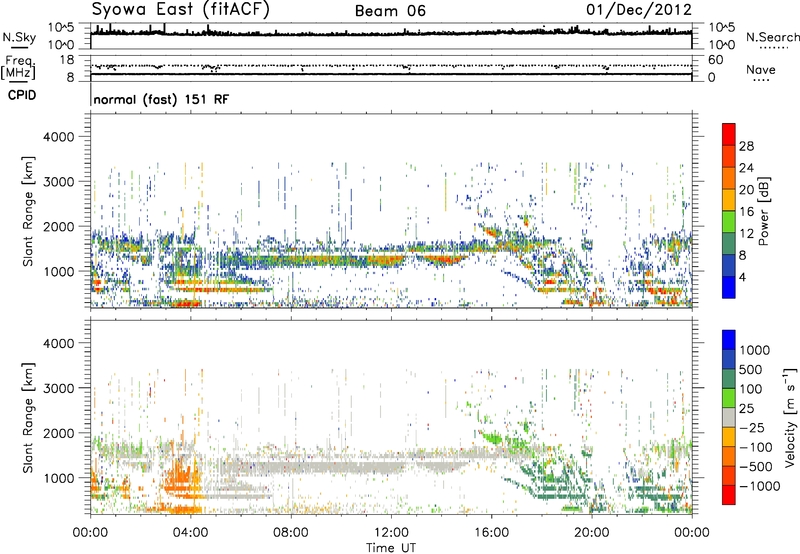
Task: Pick the light green Power segment between 12 and 16
Action: [729, 221]
